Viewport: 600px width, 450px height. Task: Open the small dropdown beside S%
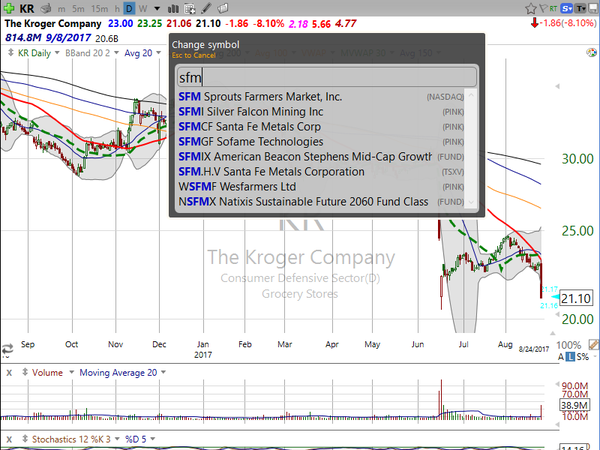click(595, 357)
